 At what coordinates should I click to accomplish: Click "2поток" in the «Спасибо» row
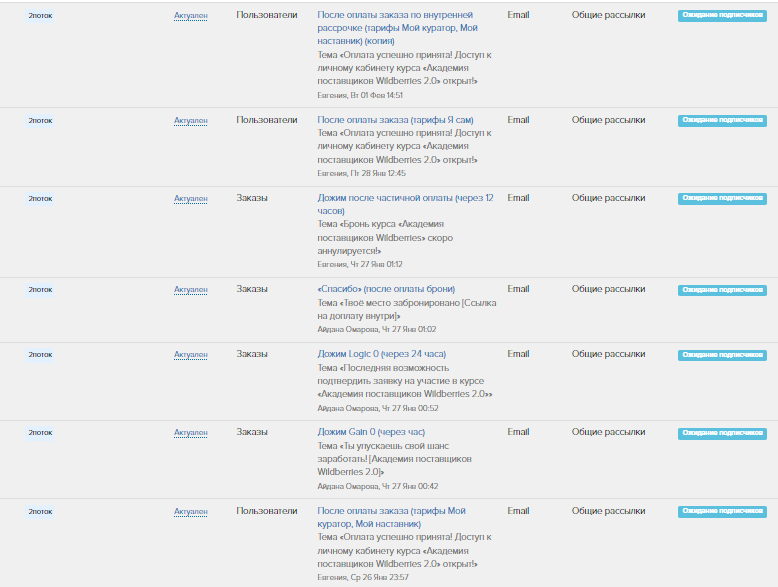tap(40, 290)
